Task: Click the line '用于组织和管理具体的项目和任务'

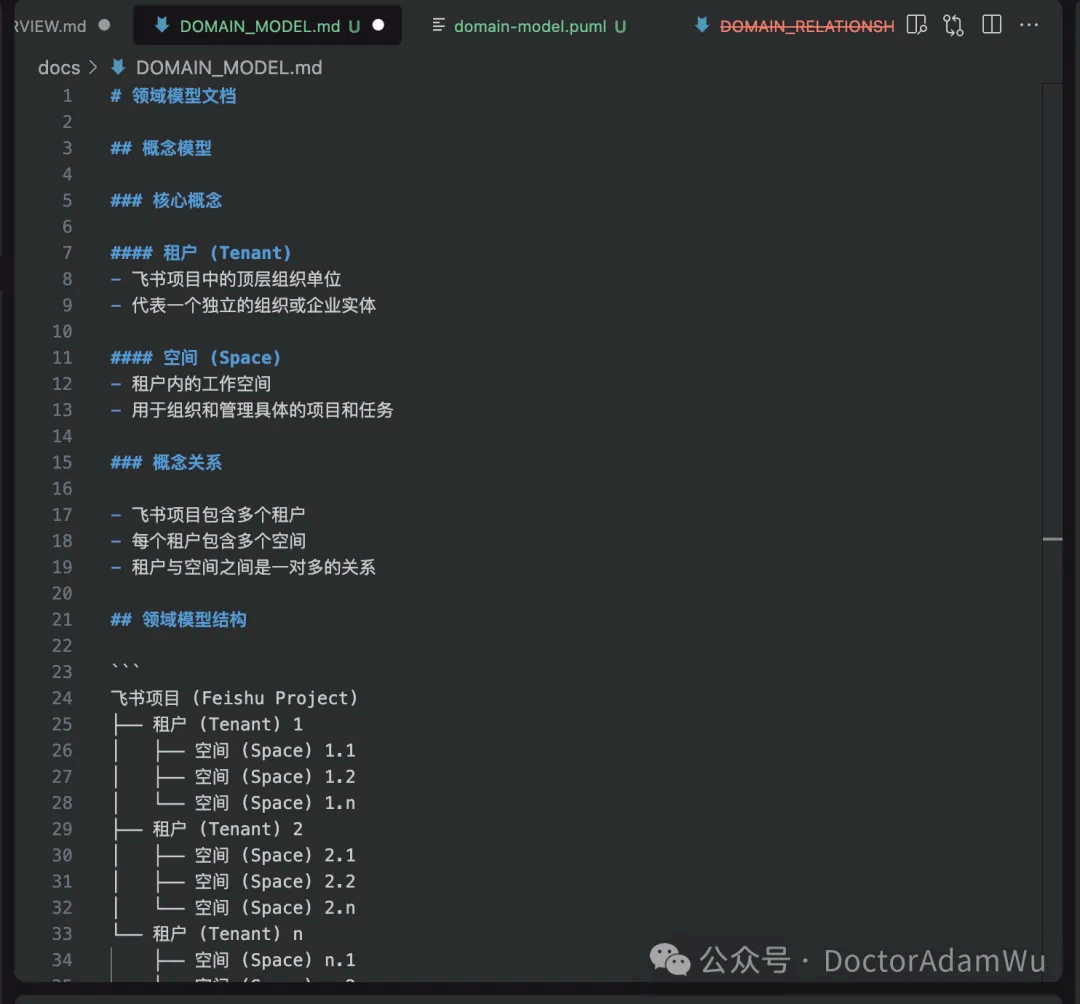Action: [262, 410]
